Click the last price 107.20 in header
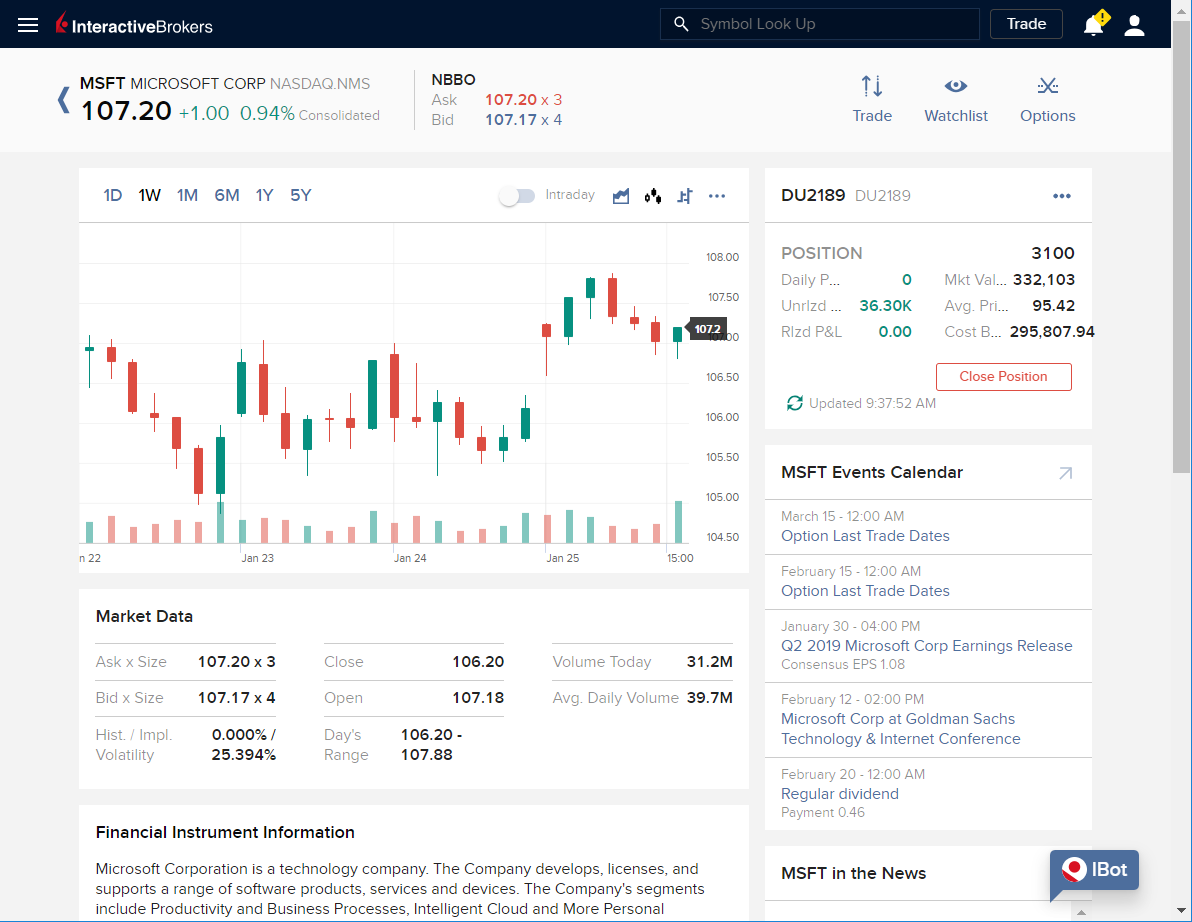 click(x=126, y=111)
